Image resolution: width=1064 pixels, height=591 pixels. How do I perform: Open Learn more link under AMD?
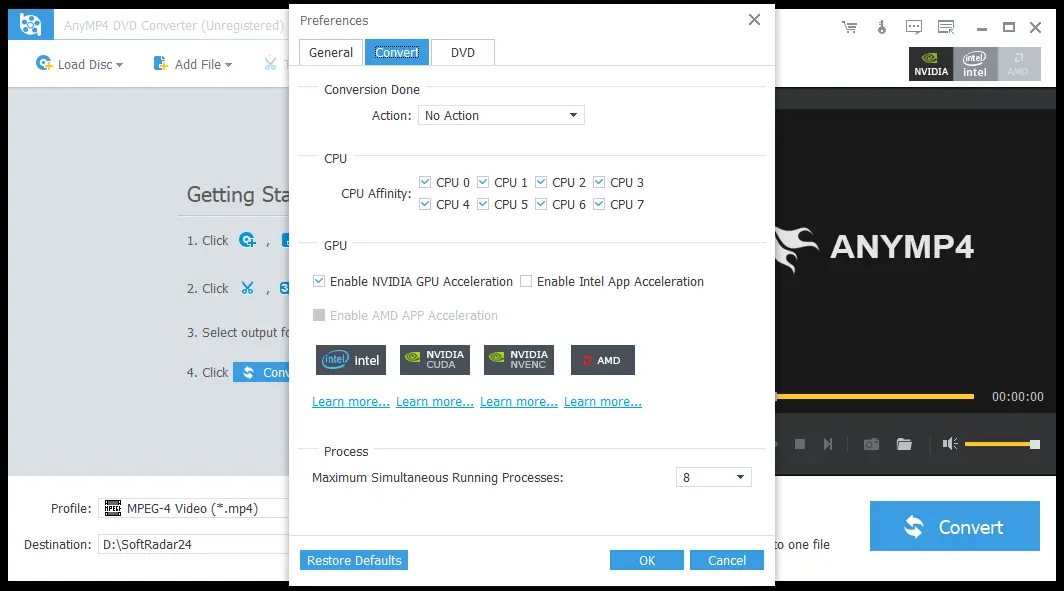[603, 402]
